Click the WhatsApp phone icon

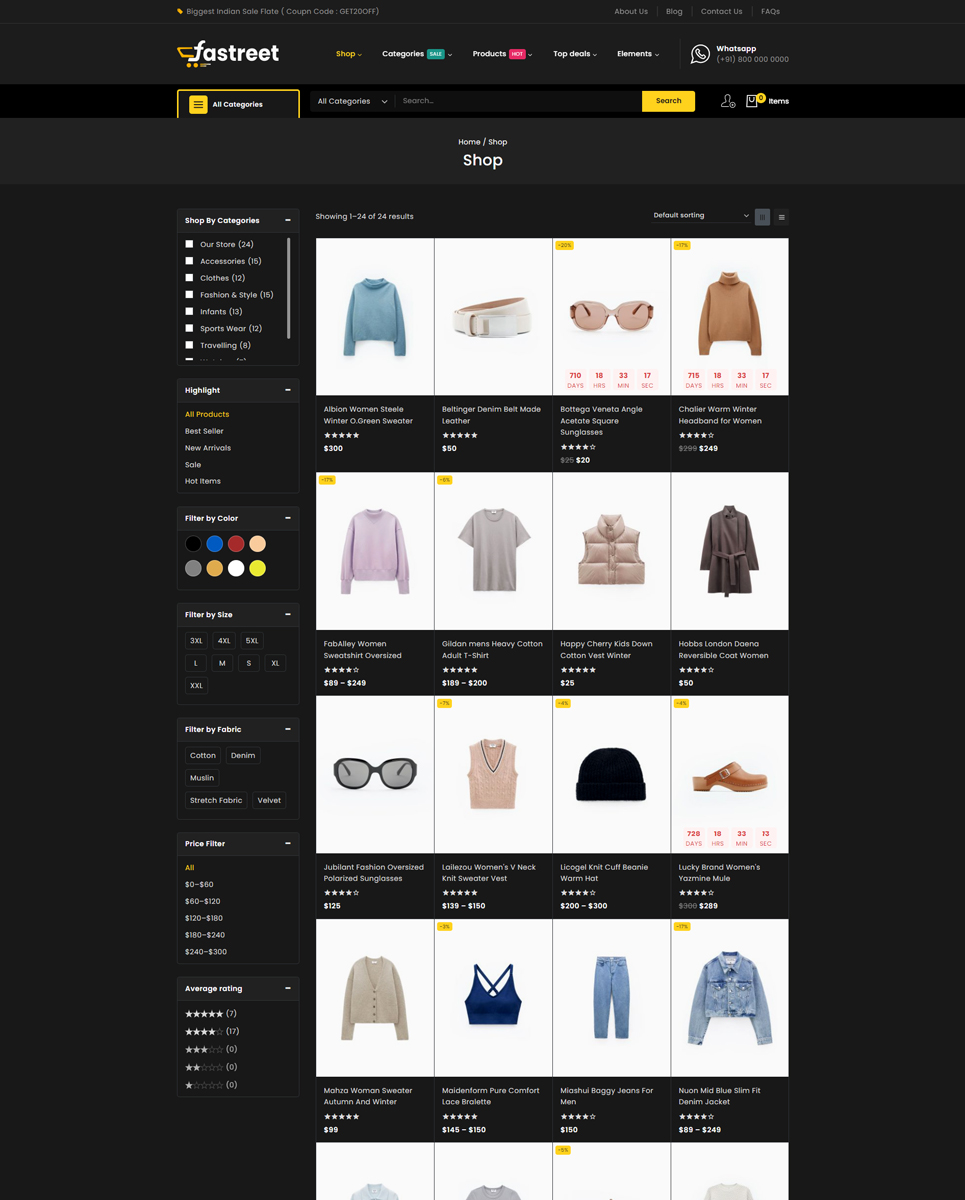(700, 54)
